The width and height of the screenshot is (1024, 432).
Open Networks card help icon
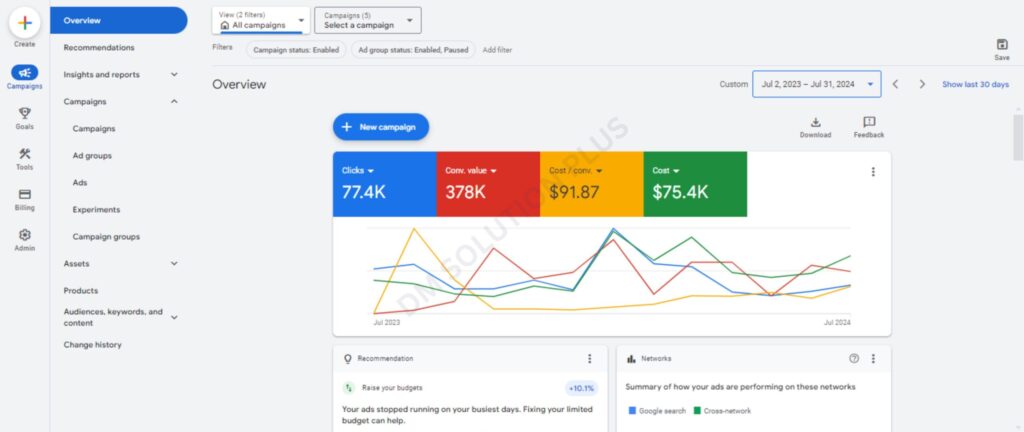click(853, 358)
